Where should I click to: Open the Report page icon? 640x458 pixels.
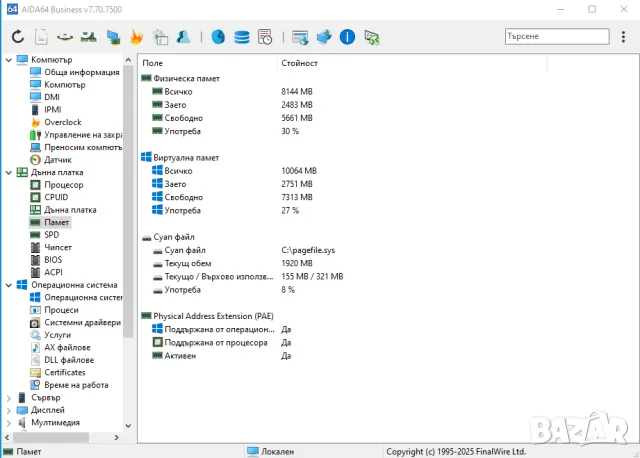point(41,37)
